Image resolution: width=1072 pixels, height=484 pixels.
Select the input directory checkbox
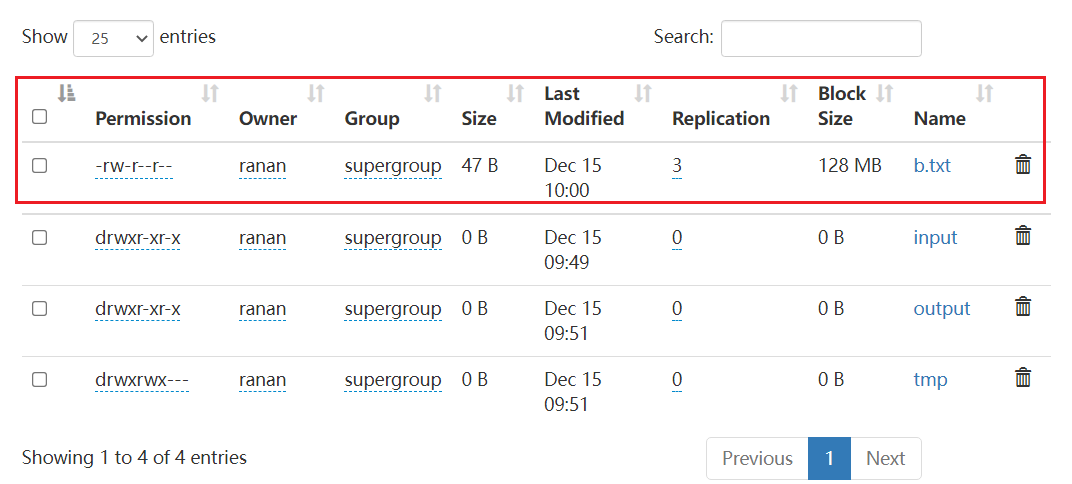point(40,237)
